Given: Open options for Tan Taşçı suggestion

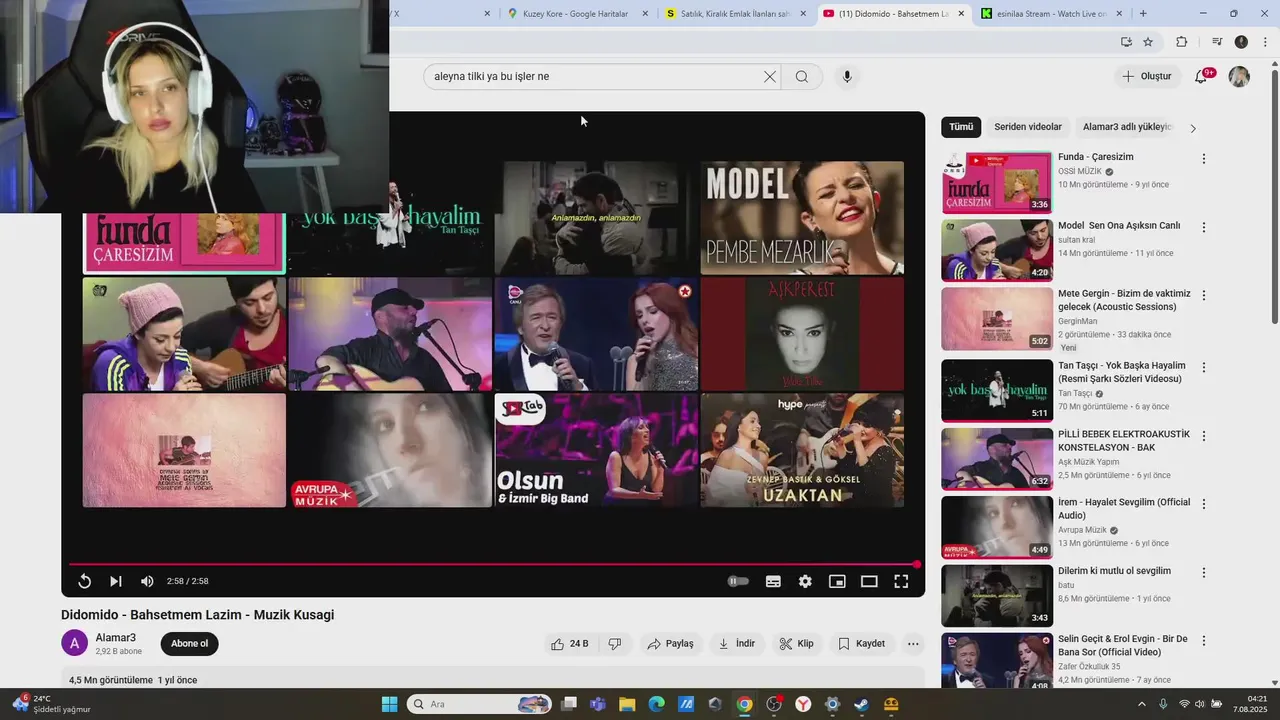Looking at the screenshot, I should click(1204, 368).
